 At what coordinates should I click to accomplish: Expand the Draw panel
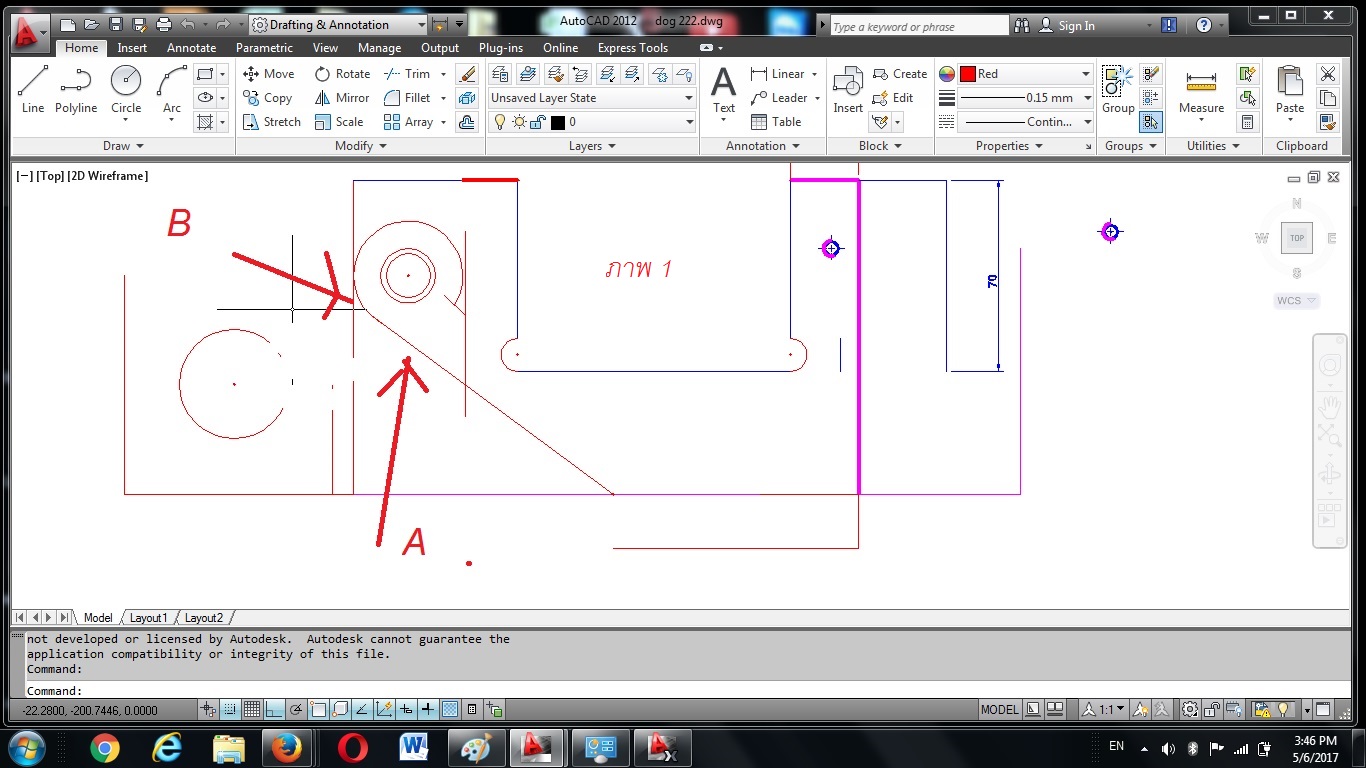click(123, 146)
